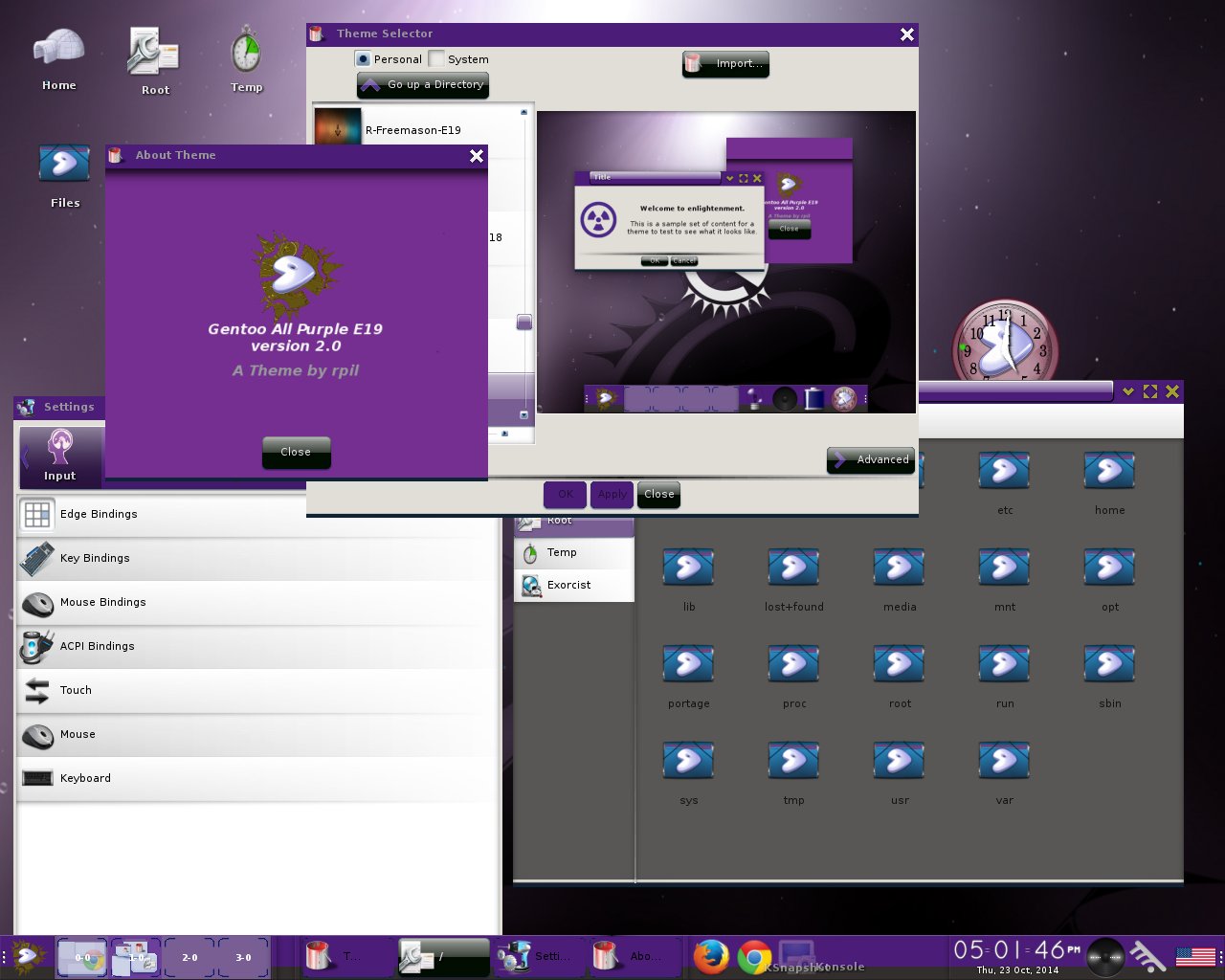Open the home folder in file manager

[x=1109, y=470]
